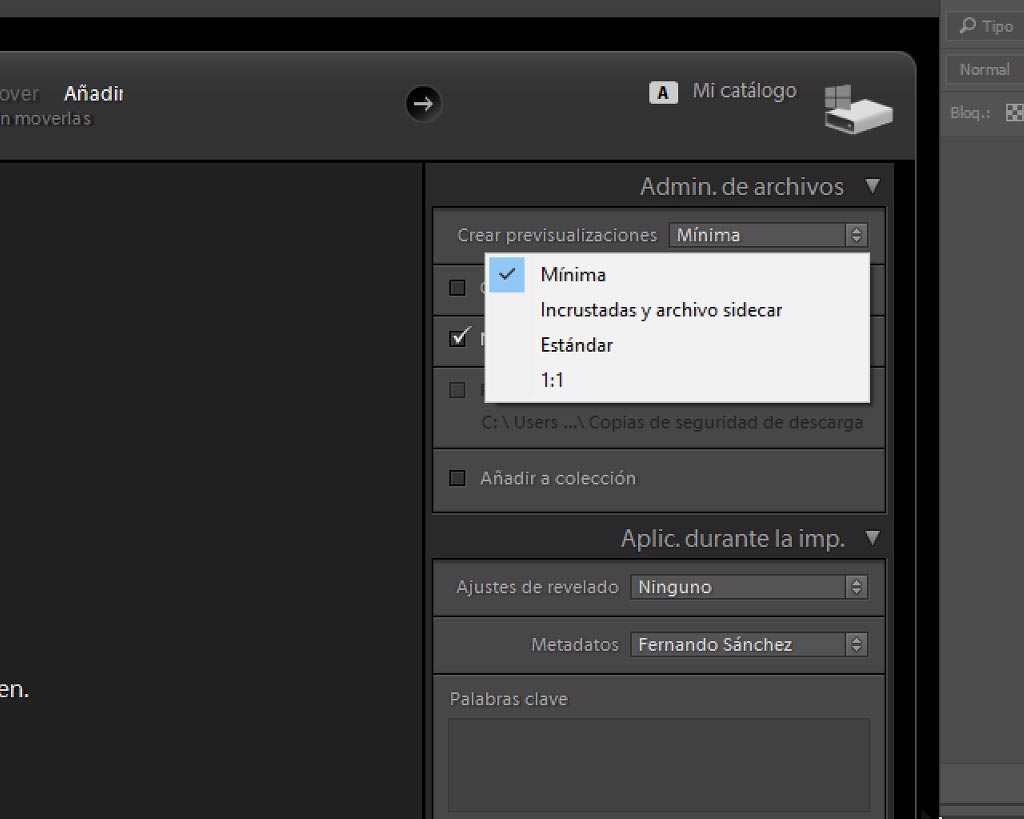Collapse the Admin. de archivos panel

[x=872, y=186]
